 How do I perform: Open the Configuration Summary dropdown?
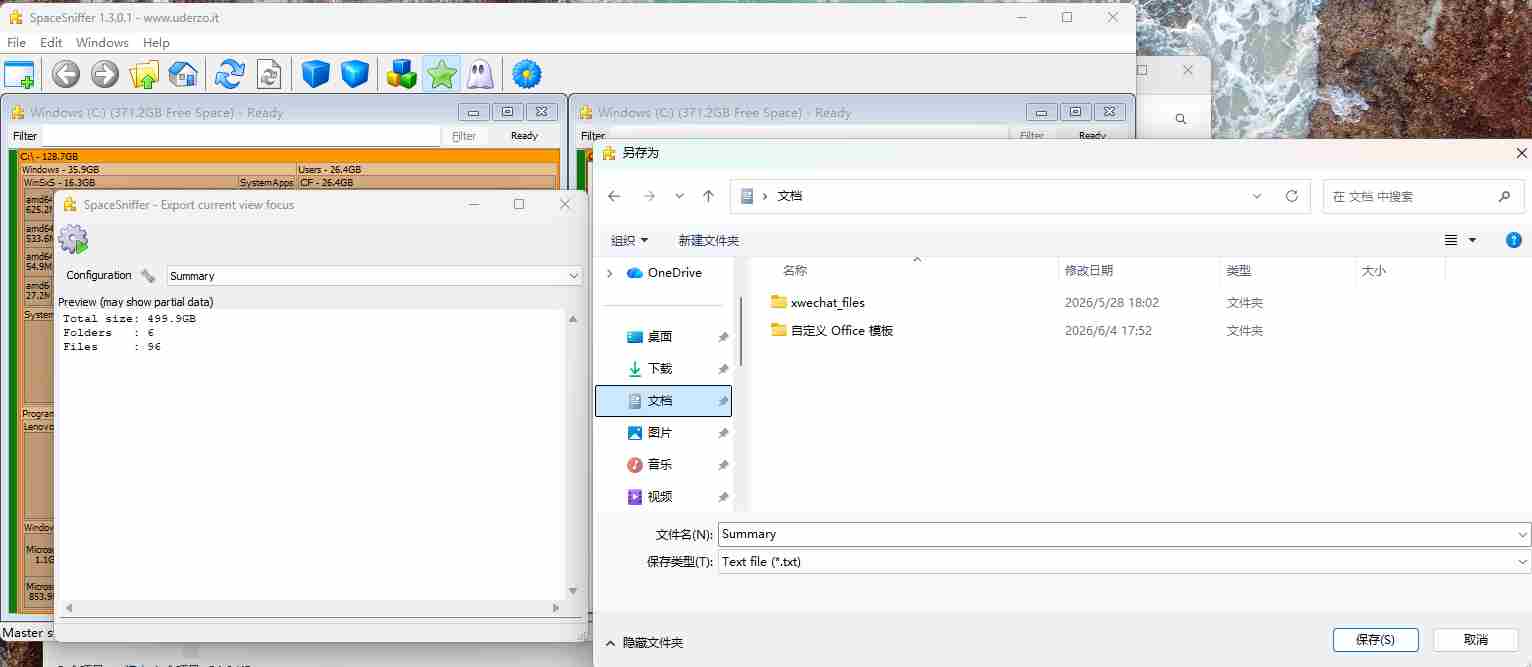pyautogui.click(x=574, y=276)
